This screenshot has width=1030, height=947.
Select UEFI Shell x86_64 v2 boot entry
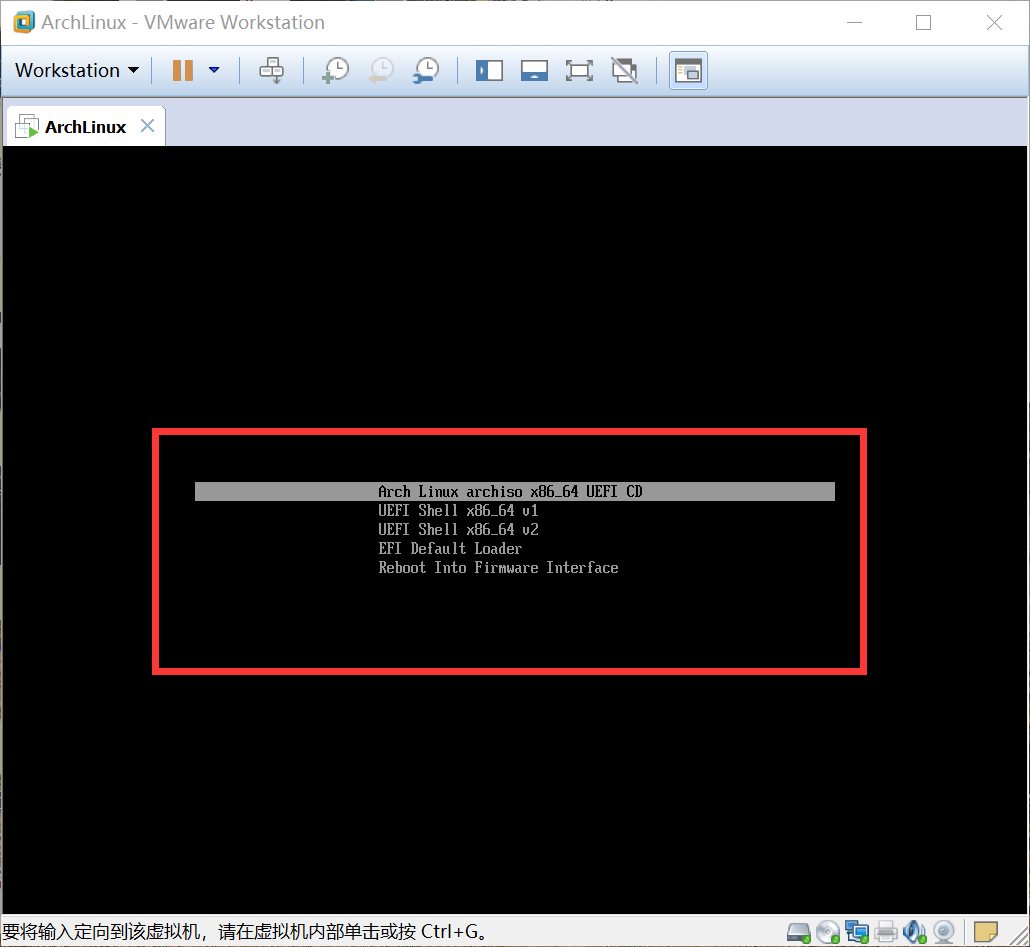(x=458, y=529)
